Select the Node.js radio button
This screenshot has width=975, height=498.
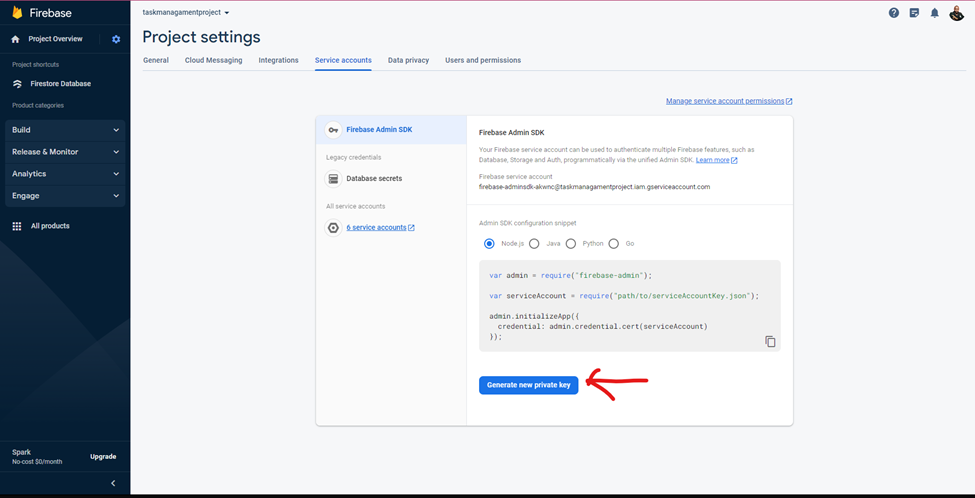tap(489, 244)
